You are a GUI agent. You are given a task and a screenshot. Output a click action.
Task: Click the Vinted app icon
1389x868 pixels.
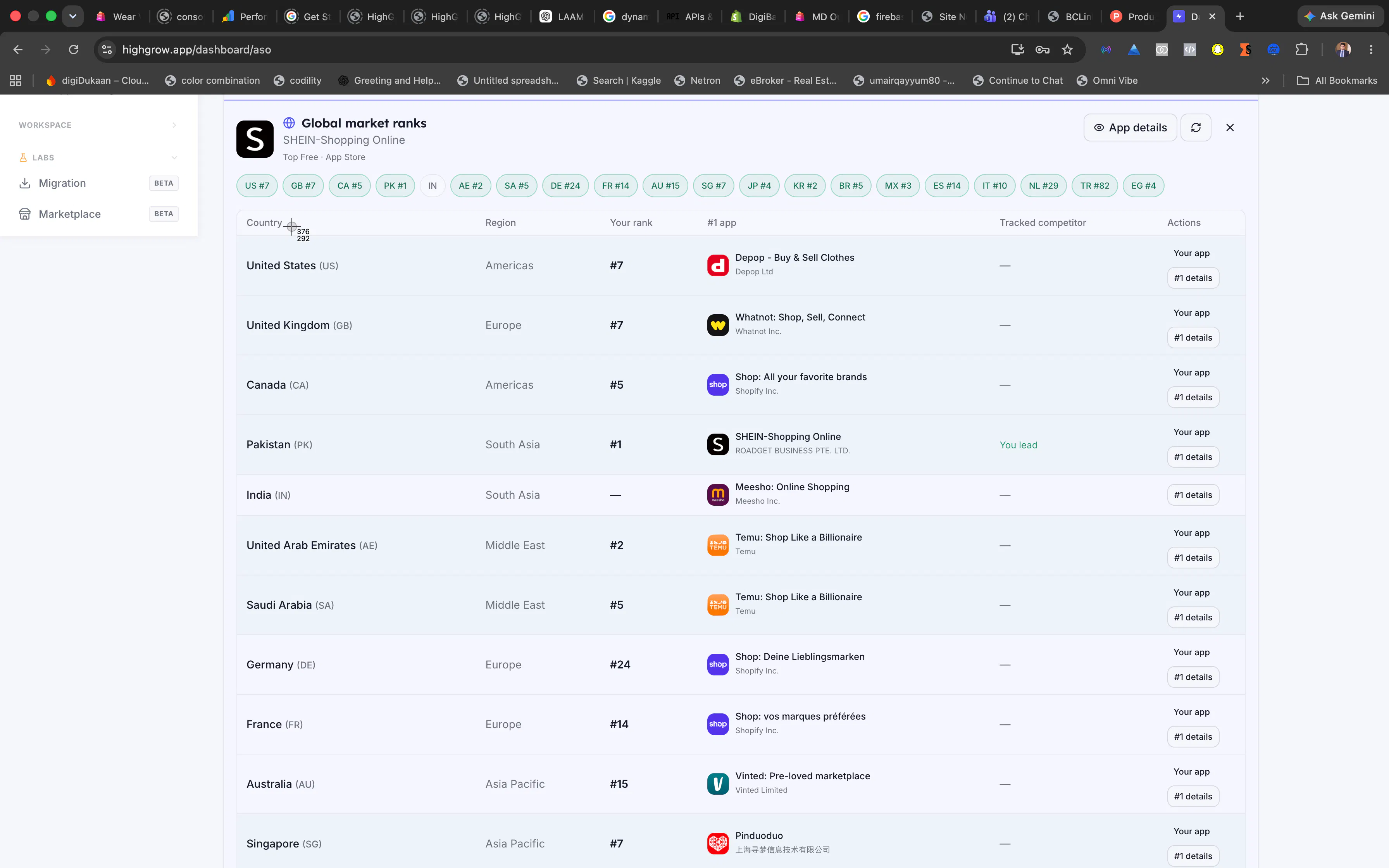(x=717, y=784)
